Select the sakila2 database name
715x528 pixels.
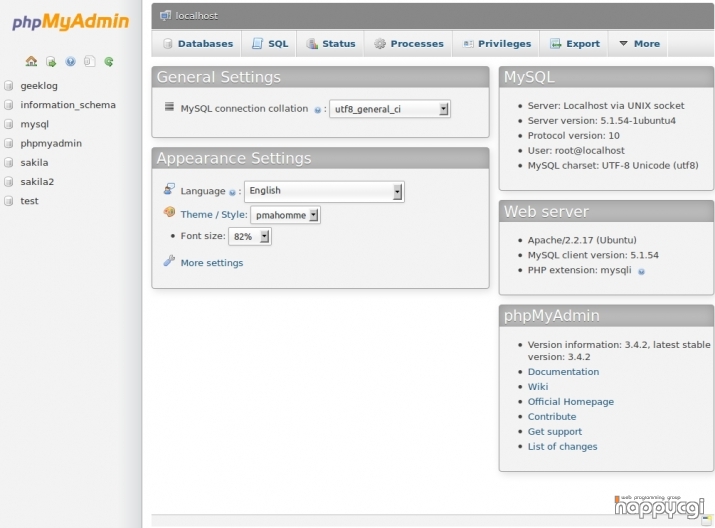coord(37,181)
